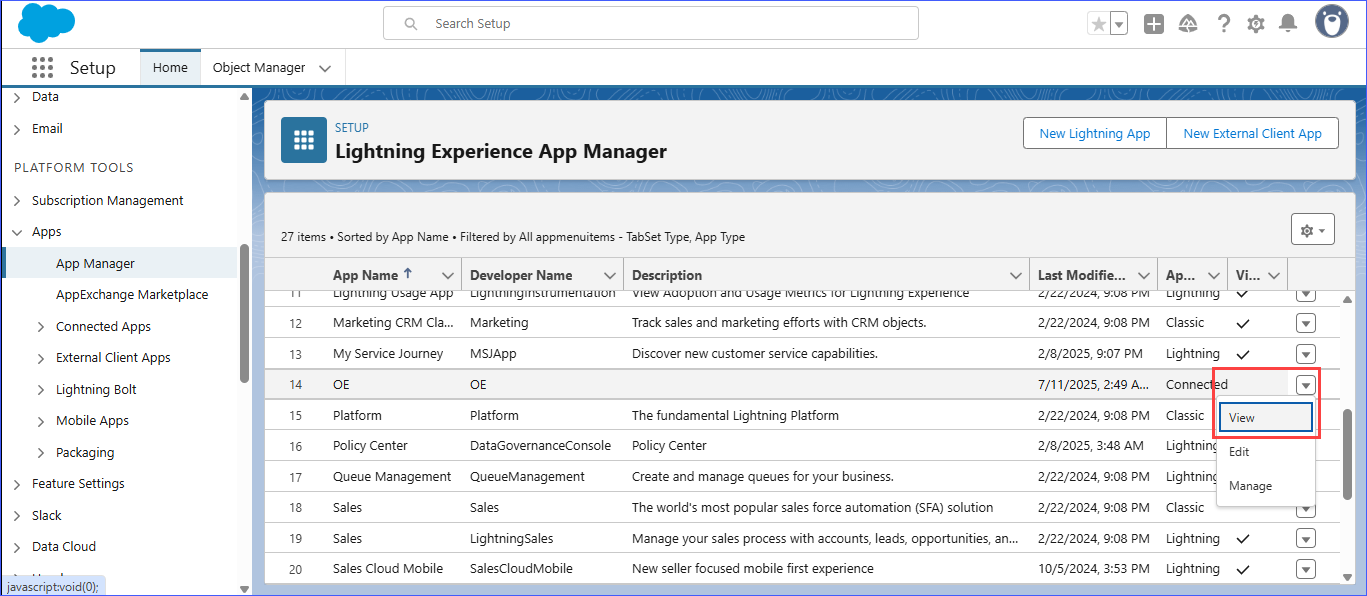This screenshot has width=1367, height=596.
Task: Open the list view settings gear dropdown
Action: pos(1312,230)
